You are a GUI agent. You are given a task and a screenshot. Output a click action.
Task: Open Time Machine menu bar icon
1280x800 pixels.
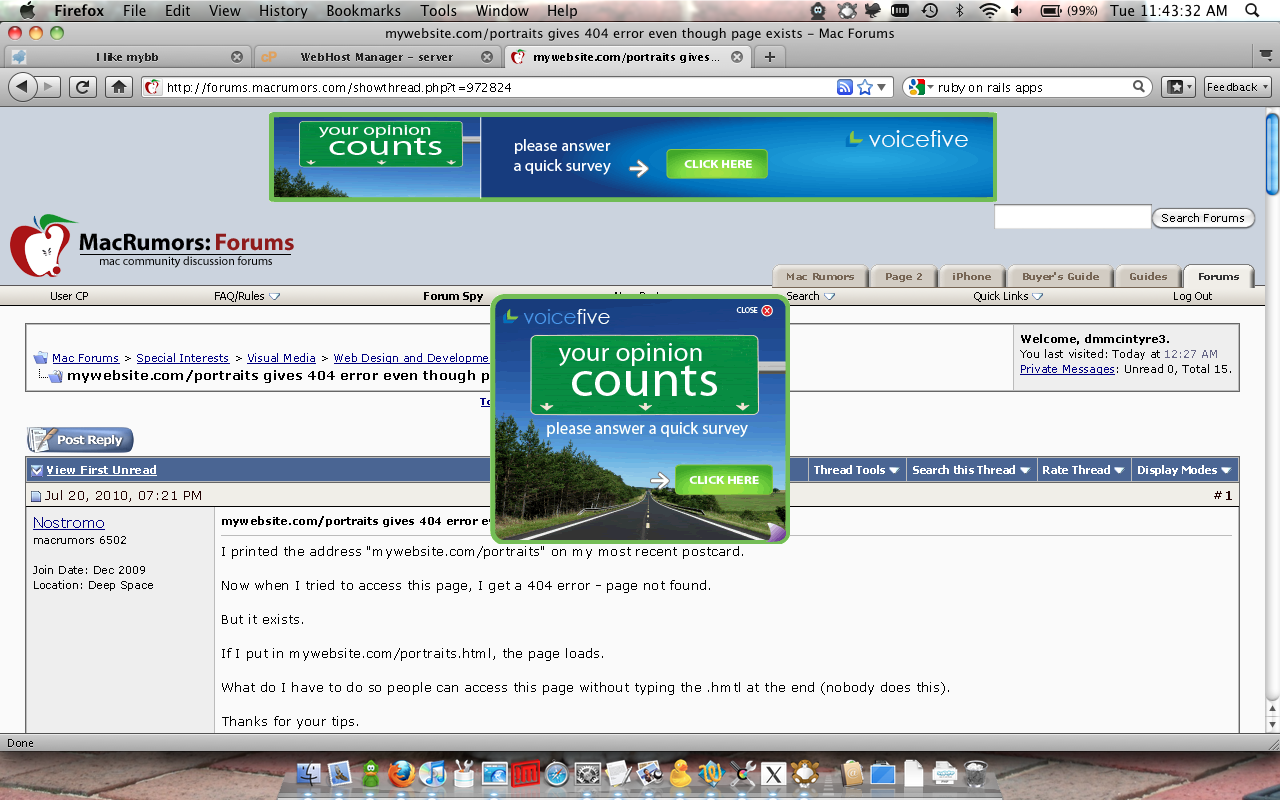tap(930, 11)
